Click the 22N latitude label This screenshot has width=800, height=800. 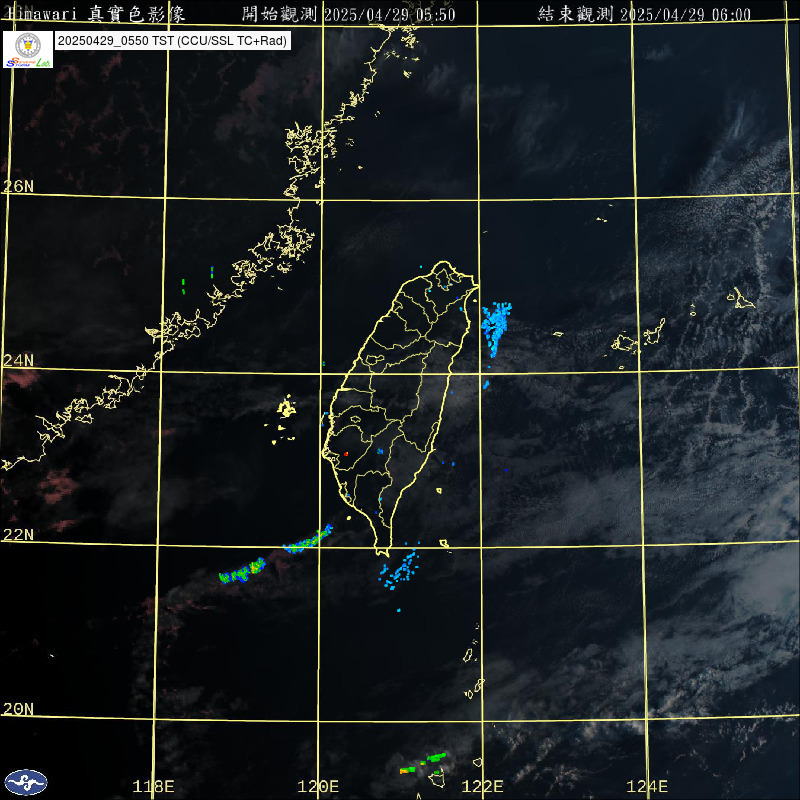coord(18,535)
